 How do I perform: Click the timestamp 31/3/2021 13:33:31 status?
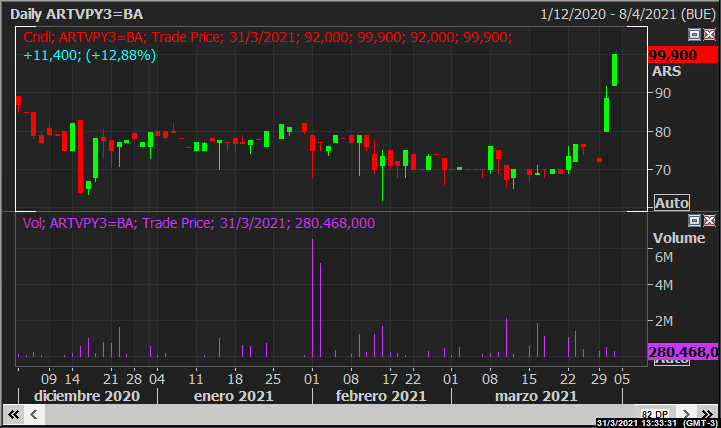point(636,423)
